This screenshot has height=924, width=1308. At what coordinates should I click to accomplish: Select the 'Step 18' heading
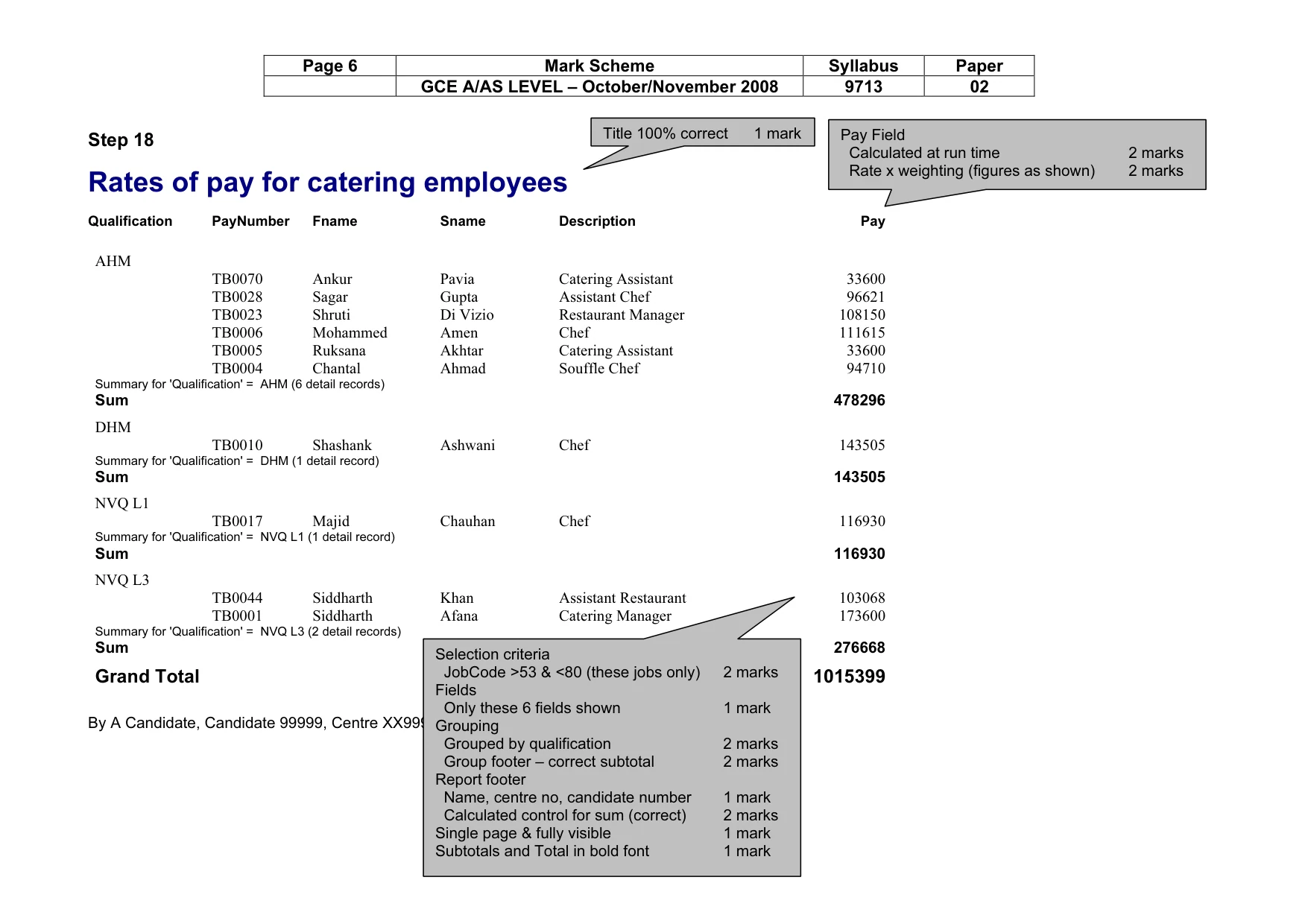click(x=121, y=140)
